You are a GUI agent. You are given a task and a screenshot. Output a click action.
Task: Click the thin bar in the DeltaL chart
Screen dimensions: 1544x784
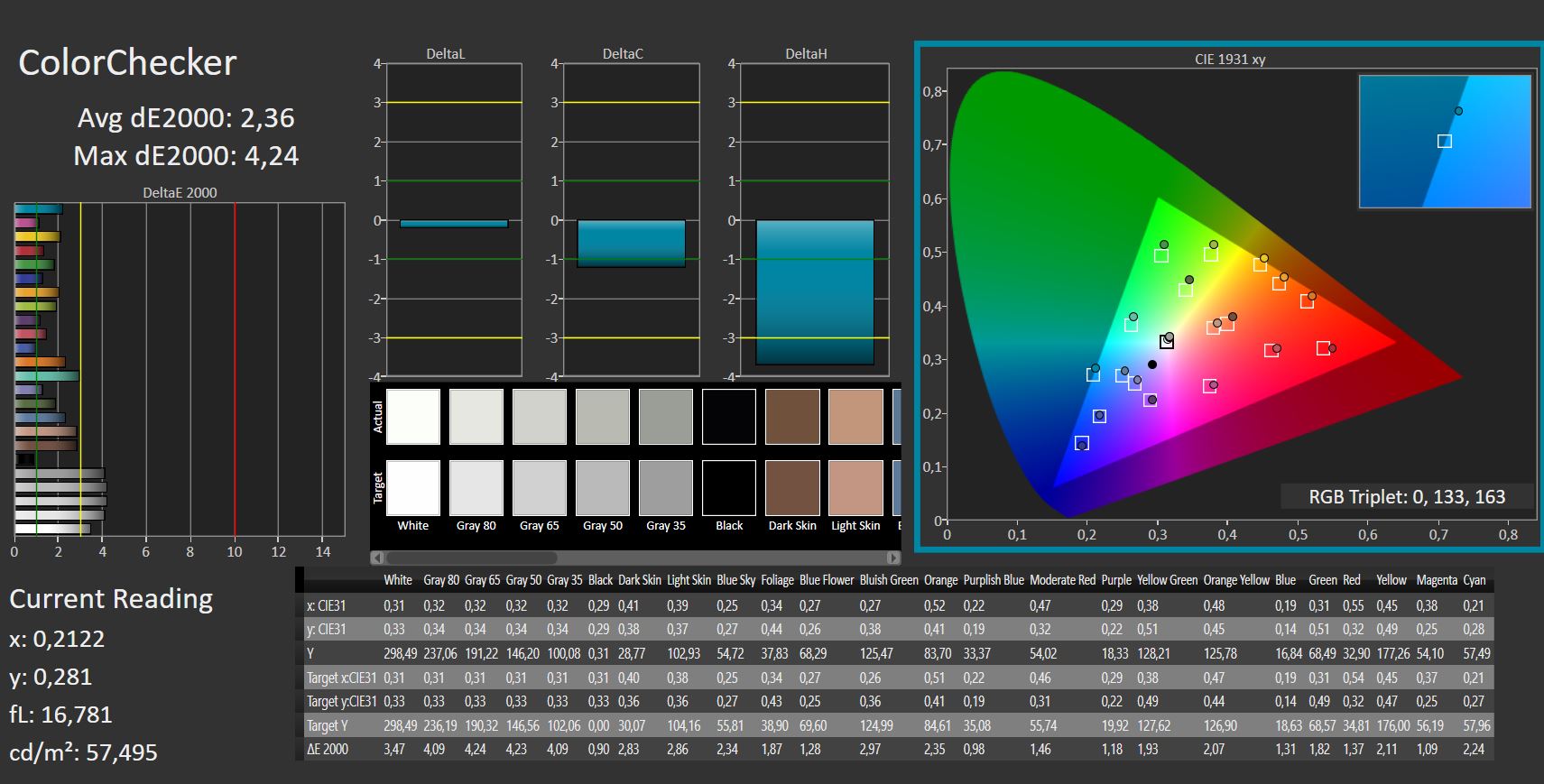point(453,224)
